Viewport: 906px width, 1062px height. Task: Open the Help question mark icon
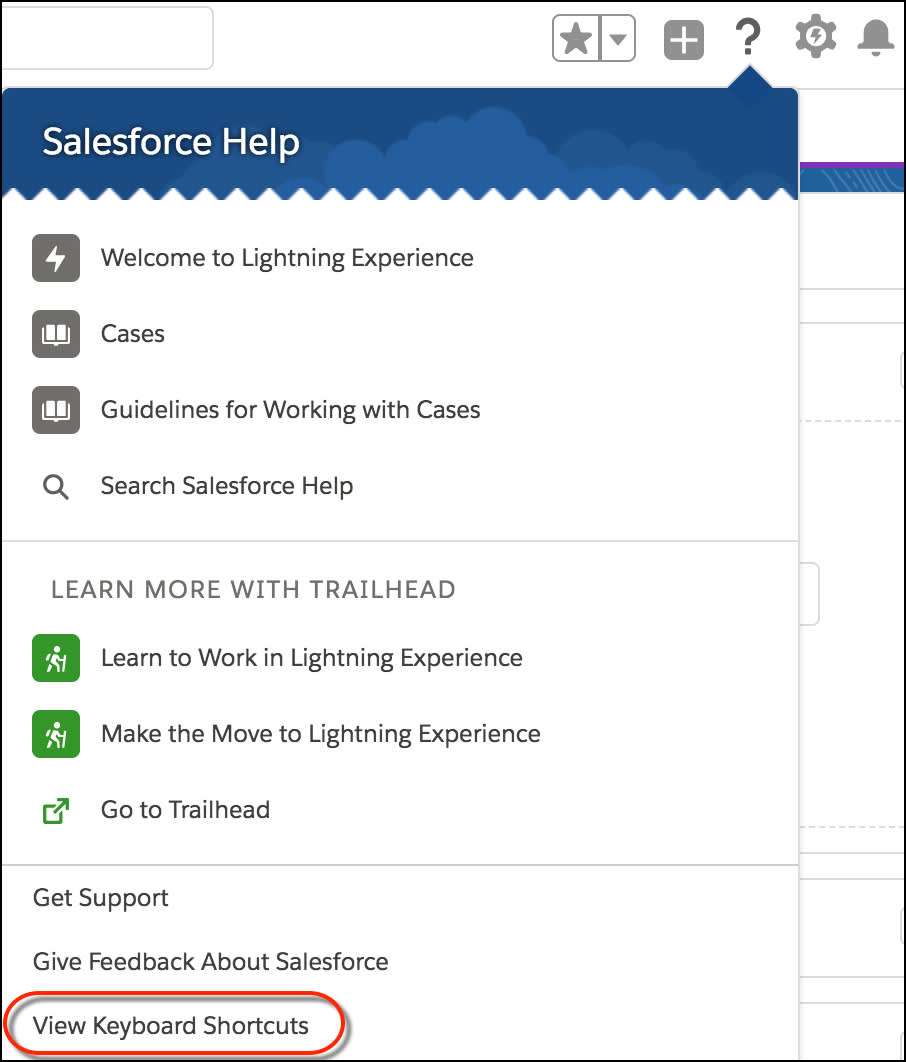[x=748, y=36]
